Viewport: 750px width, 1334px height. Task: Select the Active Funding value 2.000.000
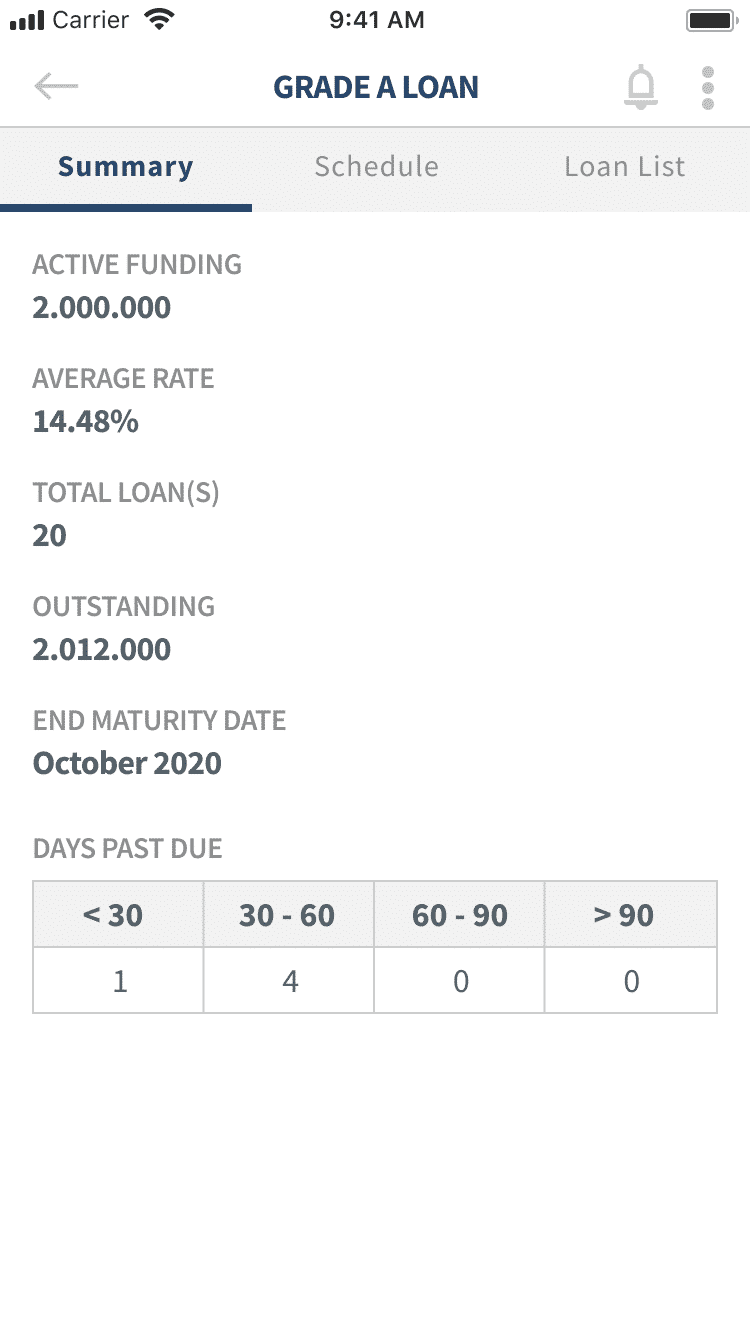tap(102, 307)
